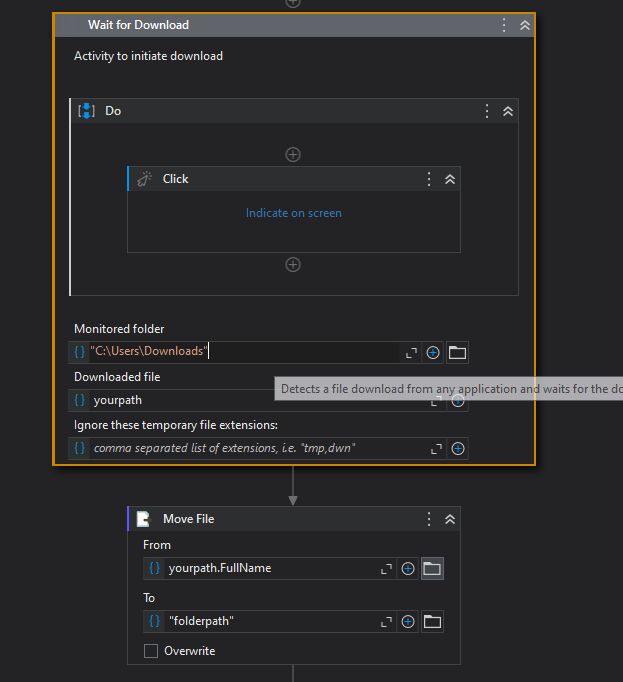Focus the From field yourpath.FullName
623x682 pixels.
[272, 568]
